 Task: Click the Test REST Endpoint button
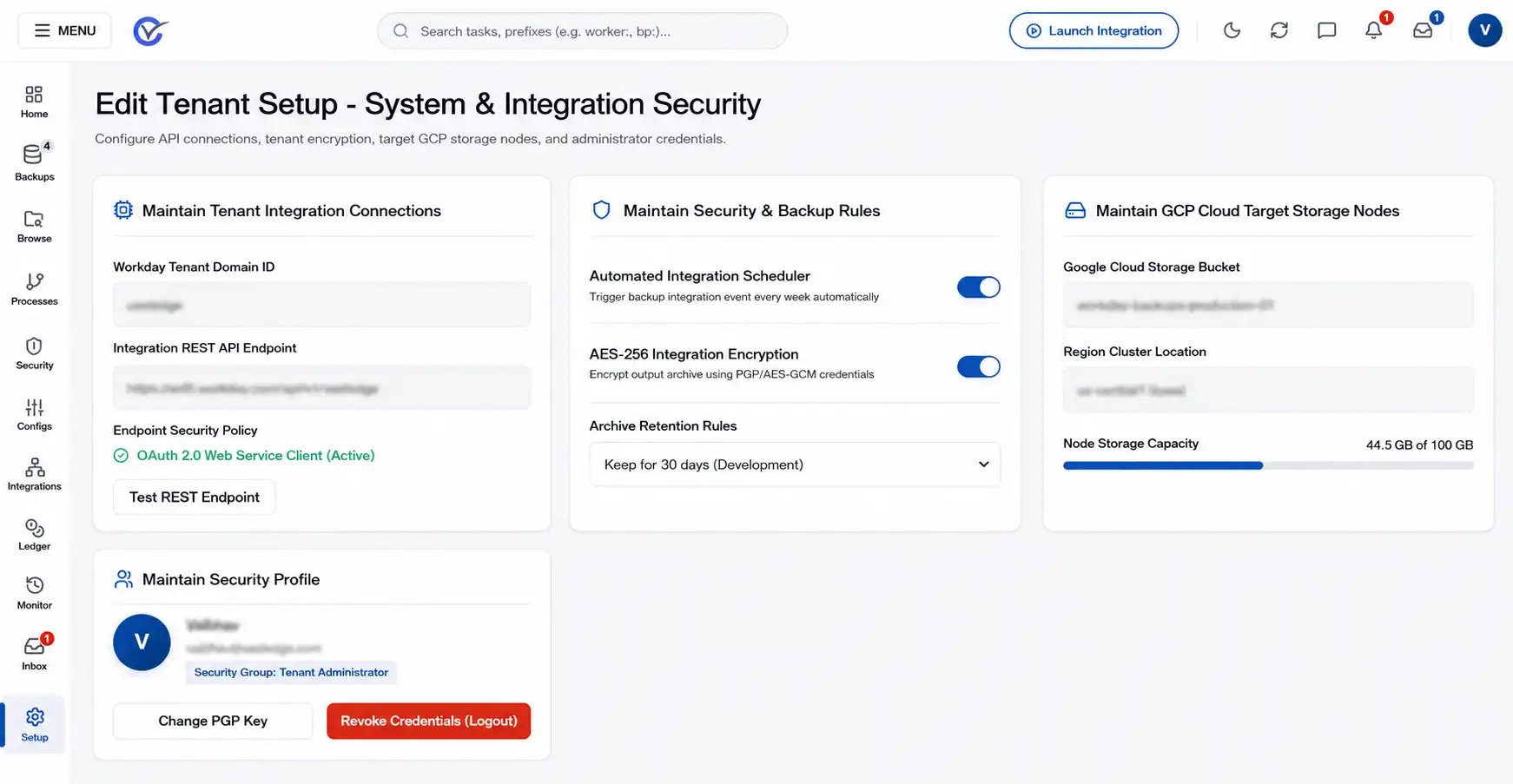(x=195, y=497)
